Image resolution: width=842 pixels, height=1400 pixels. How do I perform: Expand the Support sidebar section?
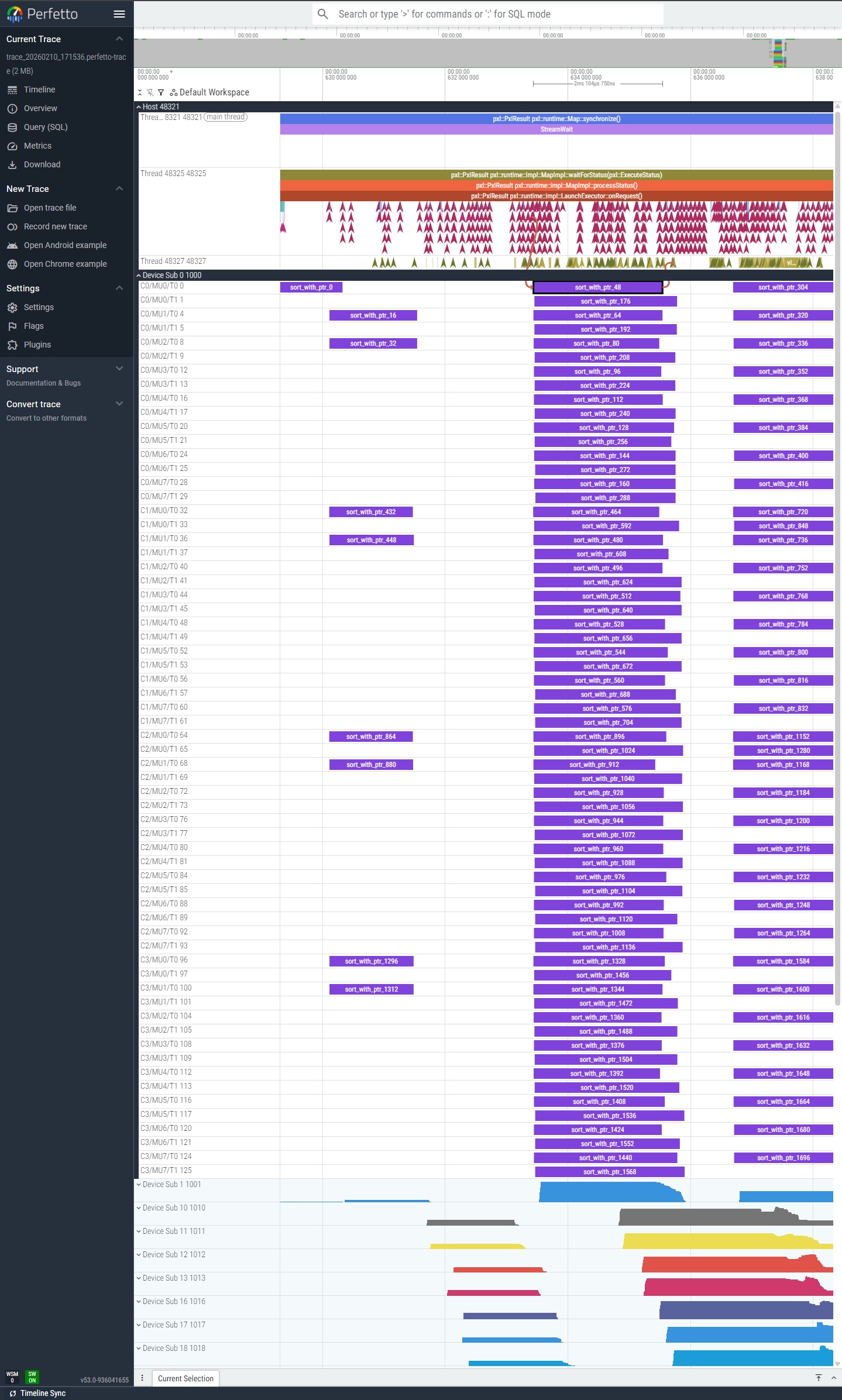(x=119, y=369)
